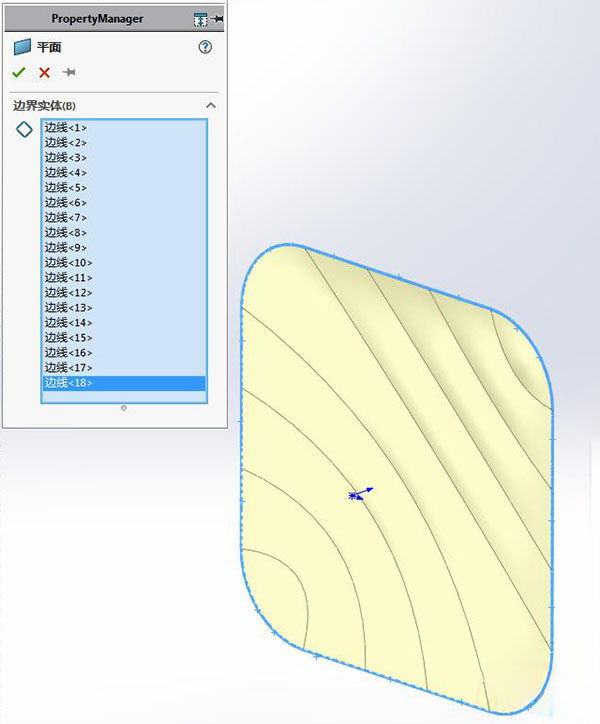Click the 平面 surface feature icon
The width and height of the screenshot is (600, 724).
coord(22,47)
